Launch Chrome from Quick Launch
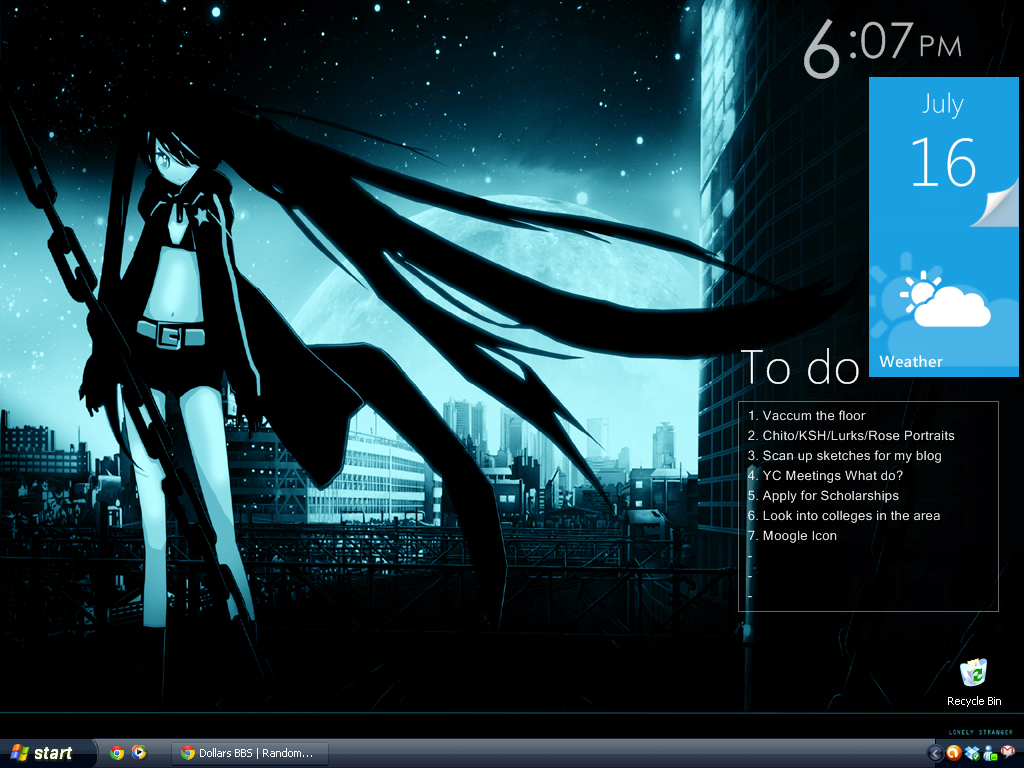The width and height of the screenshot is (1024, 768). 117,753
